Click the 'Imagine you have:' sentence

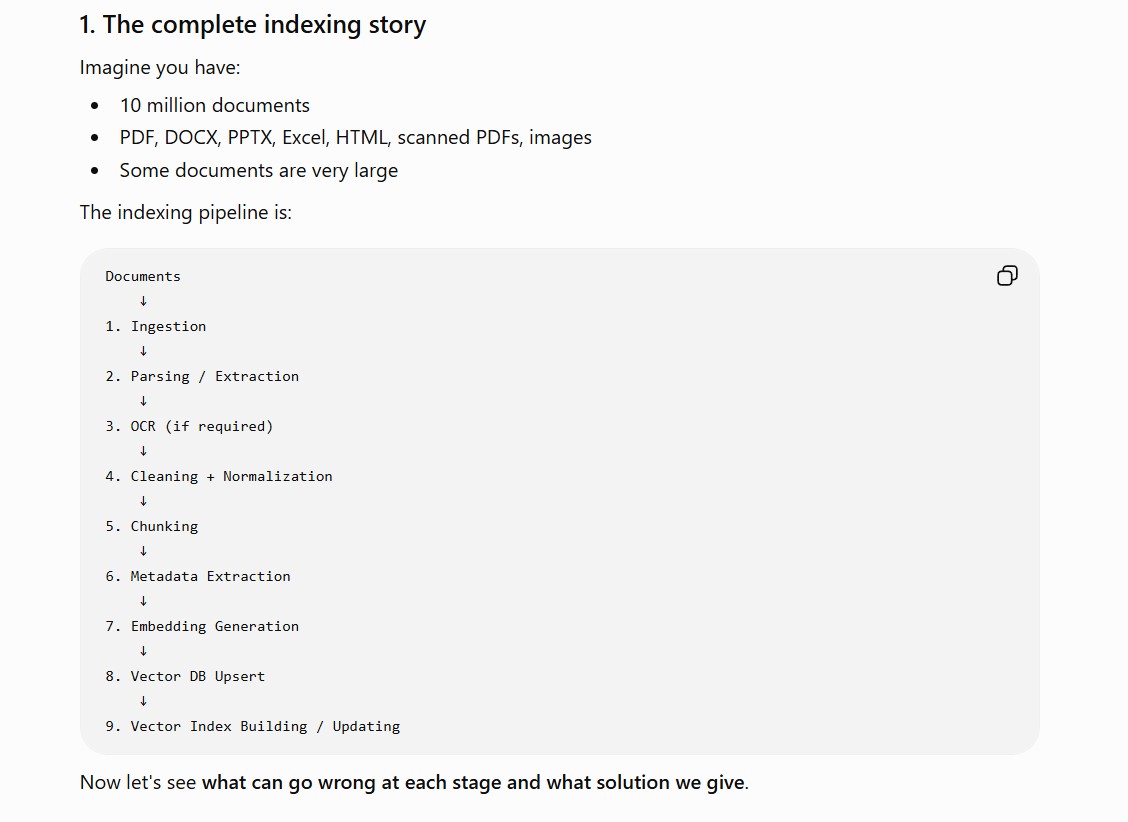pos(160,67)
